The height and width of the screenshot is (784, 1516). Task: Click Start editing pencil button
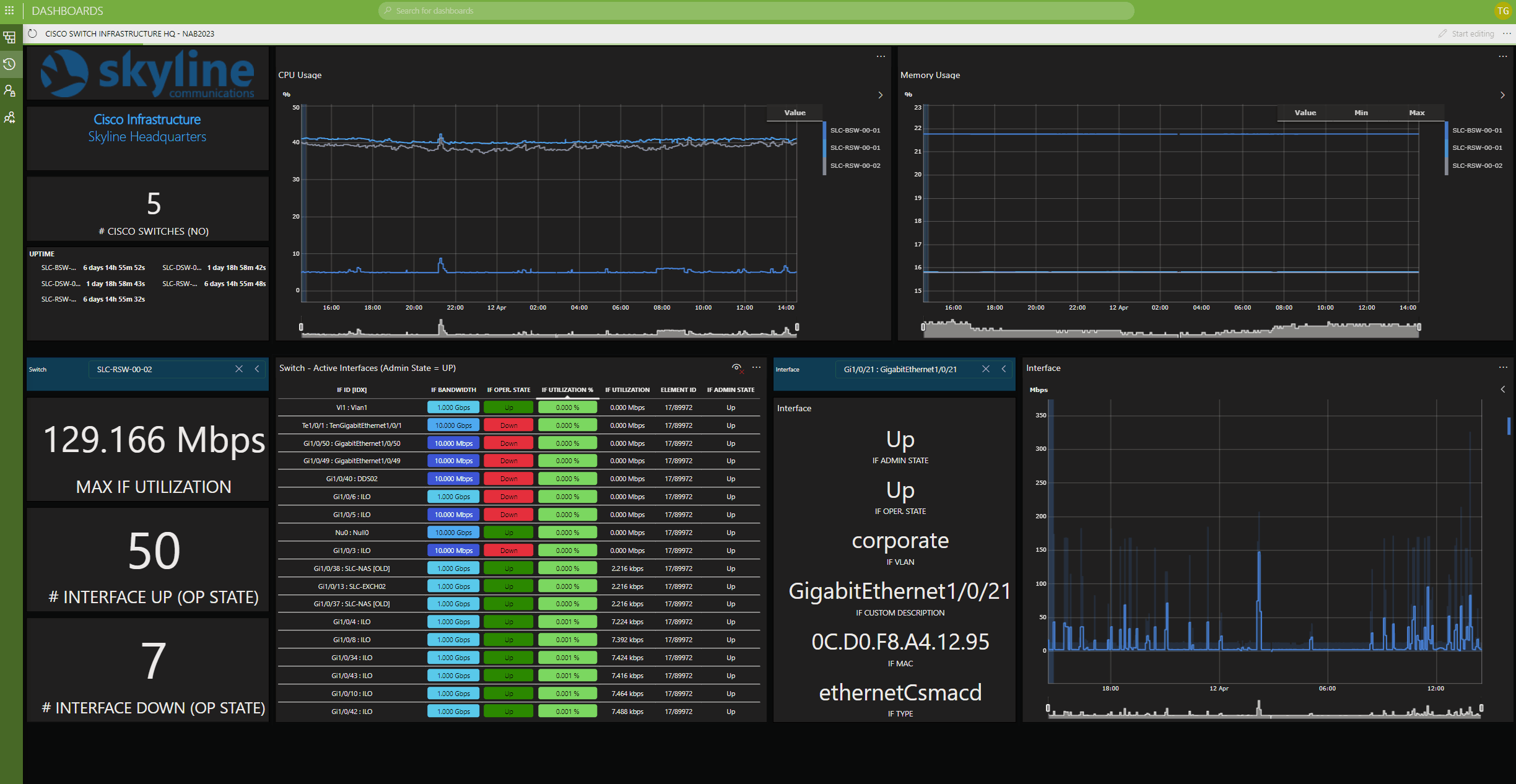point(1466,33)
